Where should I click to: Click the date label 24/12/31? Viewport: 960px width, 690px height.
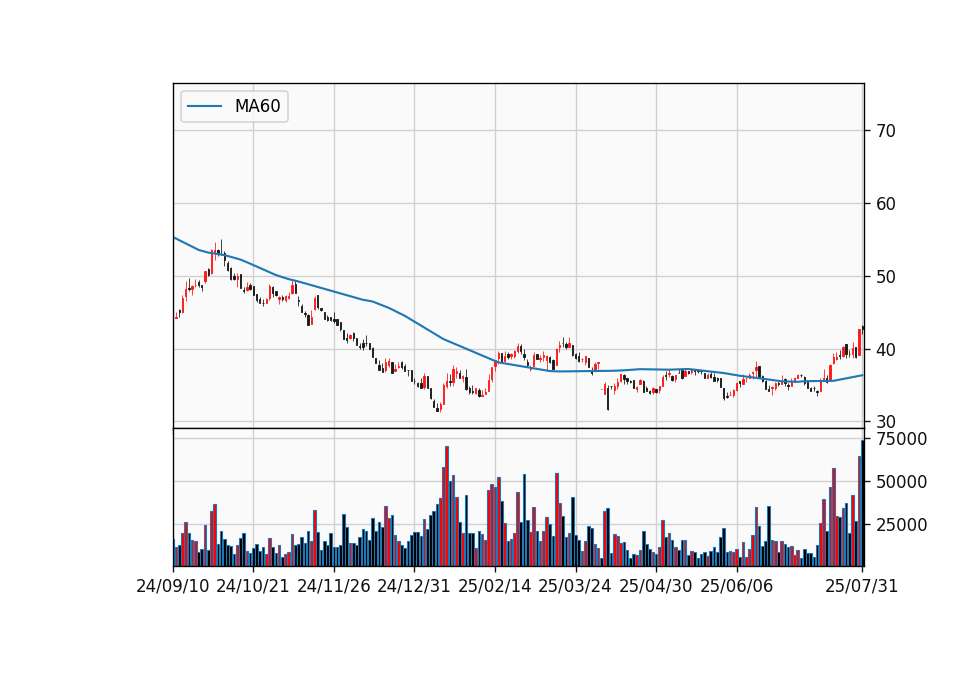414,586
